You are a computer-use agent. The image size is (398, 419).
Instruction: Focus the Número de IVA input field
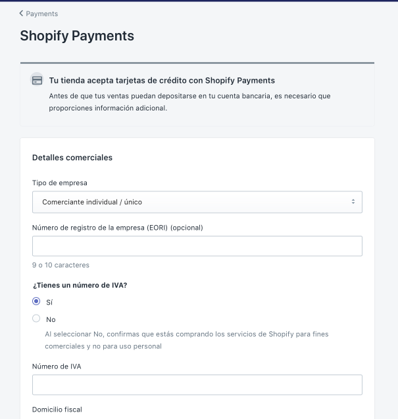tap(197, 385)
